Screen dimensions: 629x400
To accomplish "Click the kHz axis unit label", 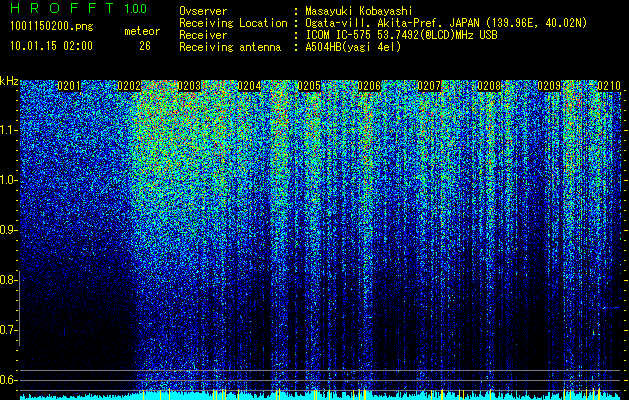I will coord(9,81).
